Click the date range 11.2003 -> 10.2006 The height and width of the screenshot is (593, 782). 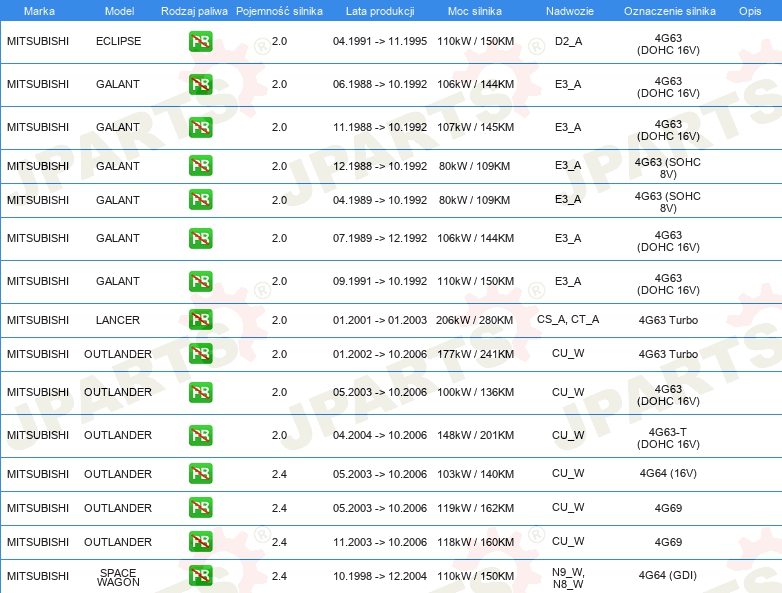[x=380, y=542]
